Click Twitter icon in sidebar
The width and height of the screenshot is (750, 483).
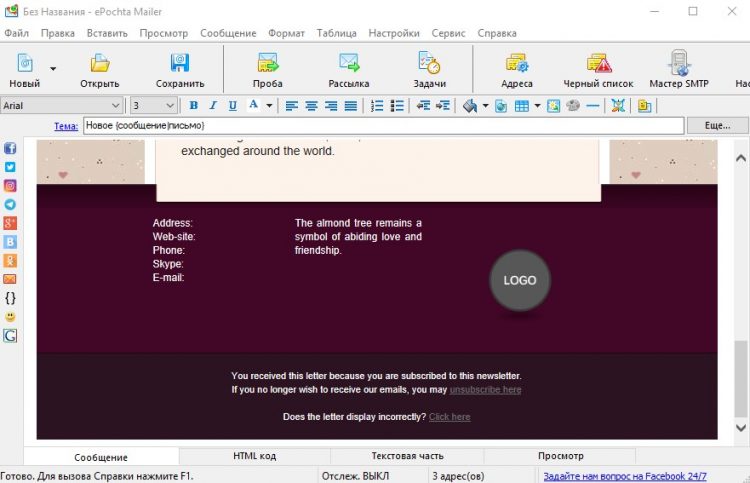pyautogui.click(x=10, y=167)
